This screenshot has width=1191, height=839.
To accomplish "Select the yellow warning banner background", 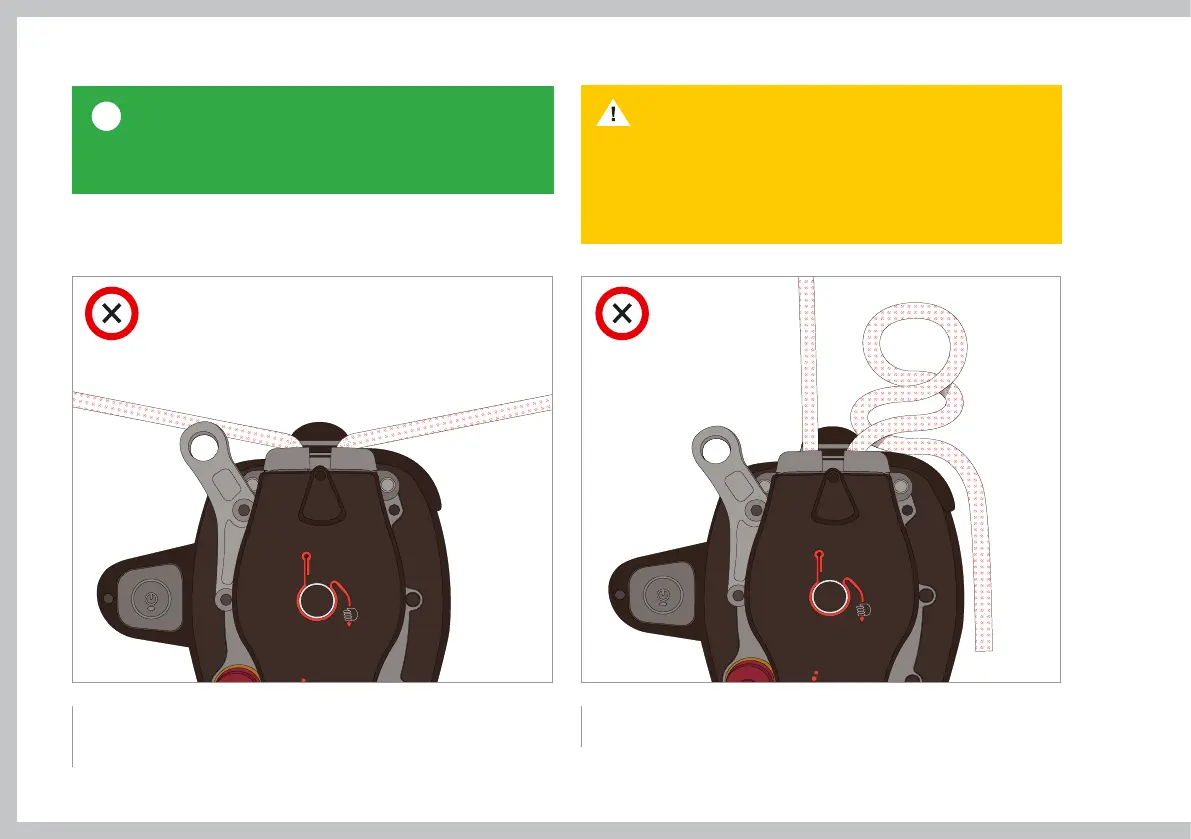I will [821, 164].
